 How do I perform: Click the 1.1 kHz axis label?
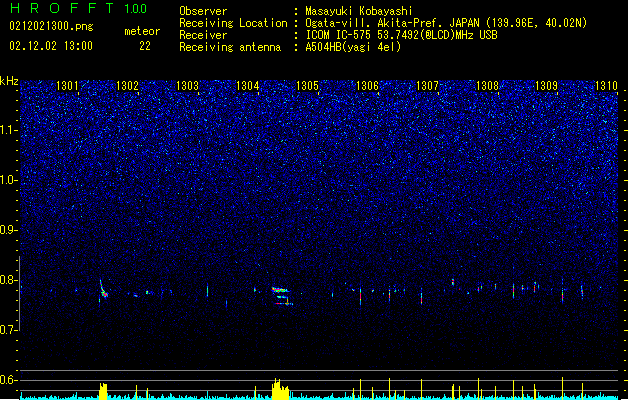pos(9,130)
